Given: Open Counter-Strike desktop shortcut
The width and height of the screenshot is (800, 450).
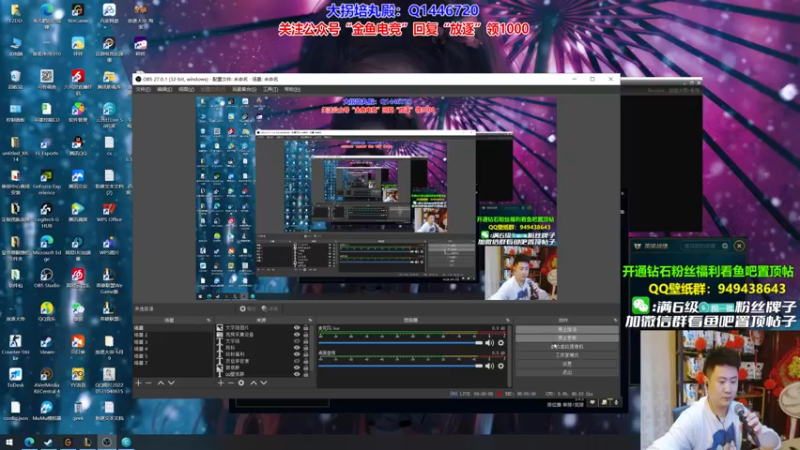Looking at the screenshot, I should click(15, 347).
